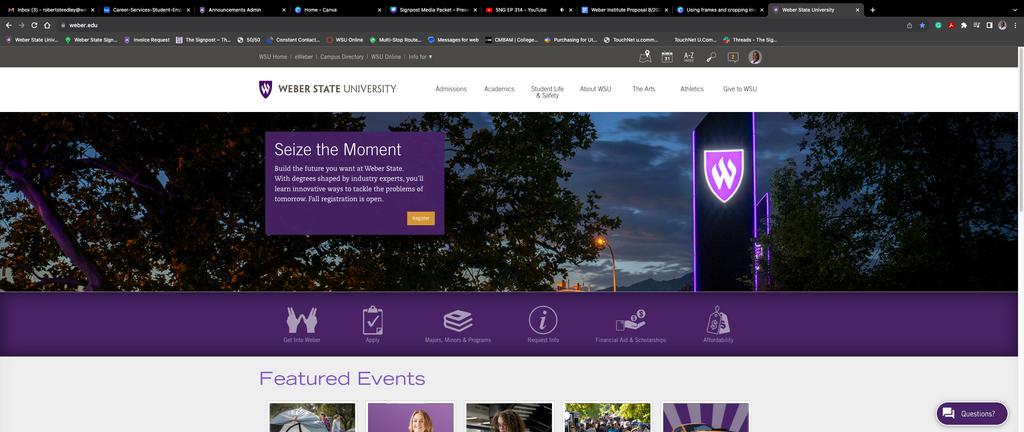Open the Student Life & Safety menu

[x=547, y=92]
